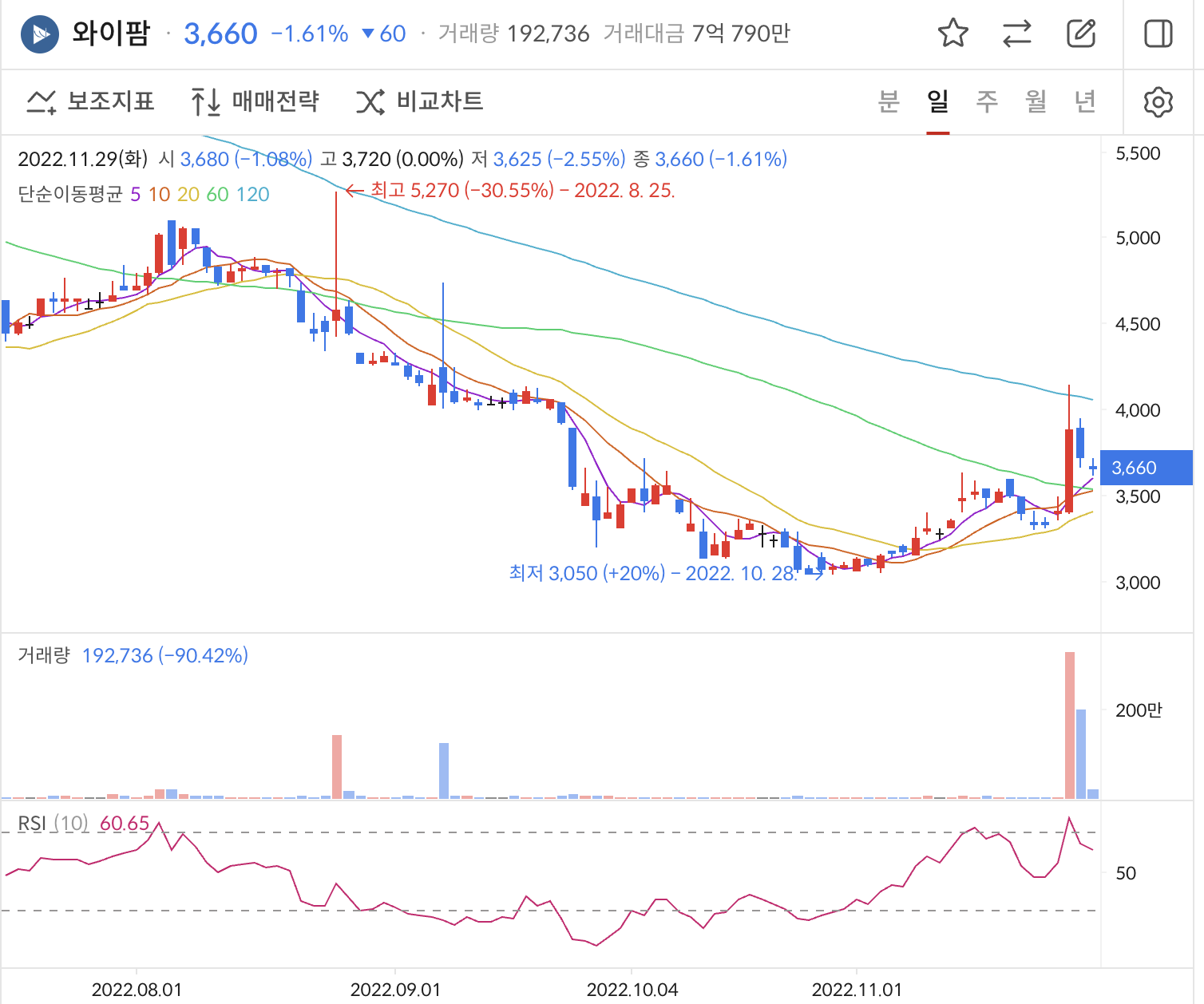Image resolution: width=1204 pixels, height=1004 pixels.
Task: Click the 와이팜 stock logo icon
Action: (40, 34)
